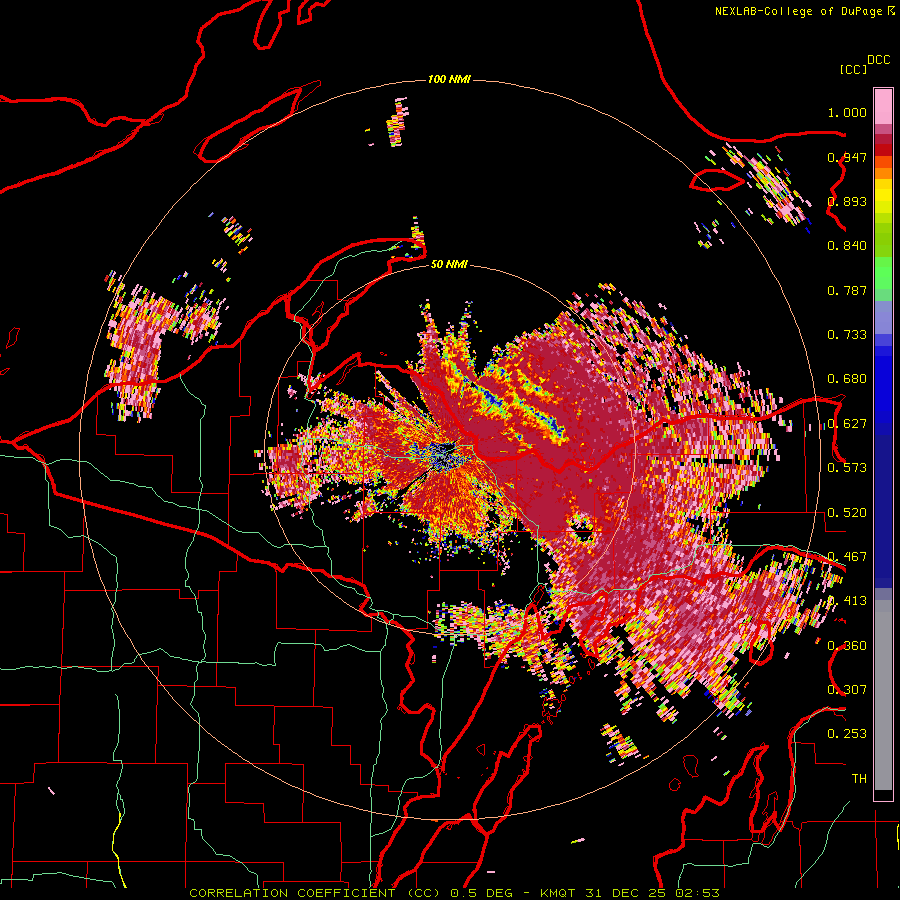Select the 0.253 legend value
Image resolution: width=900 pixels, height=900 pixels.
[x=847, y=734]
